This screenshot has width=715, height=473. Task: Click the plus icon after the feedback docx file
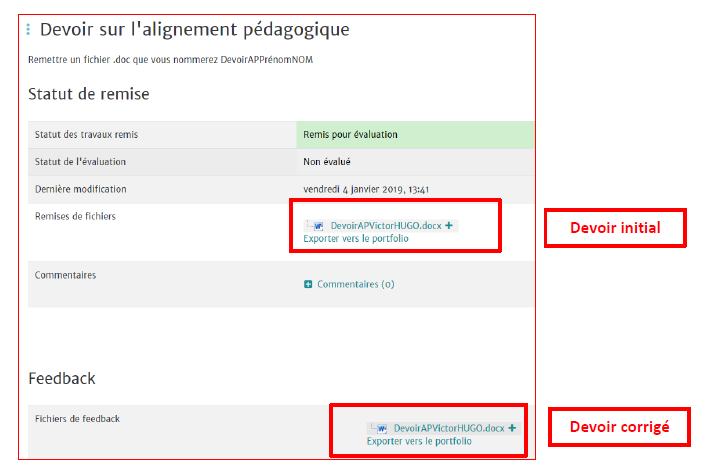[512, 428]
